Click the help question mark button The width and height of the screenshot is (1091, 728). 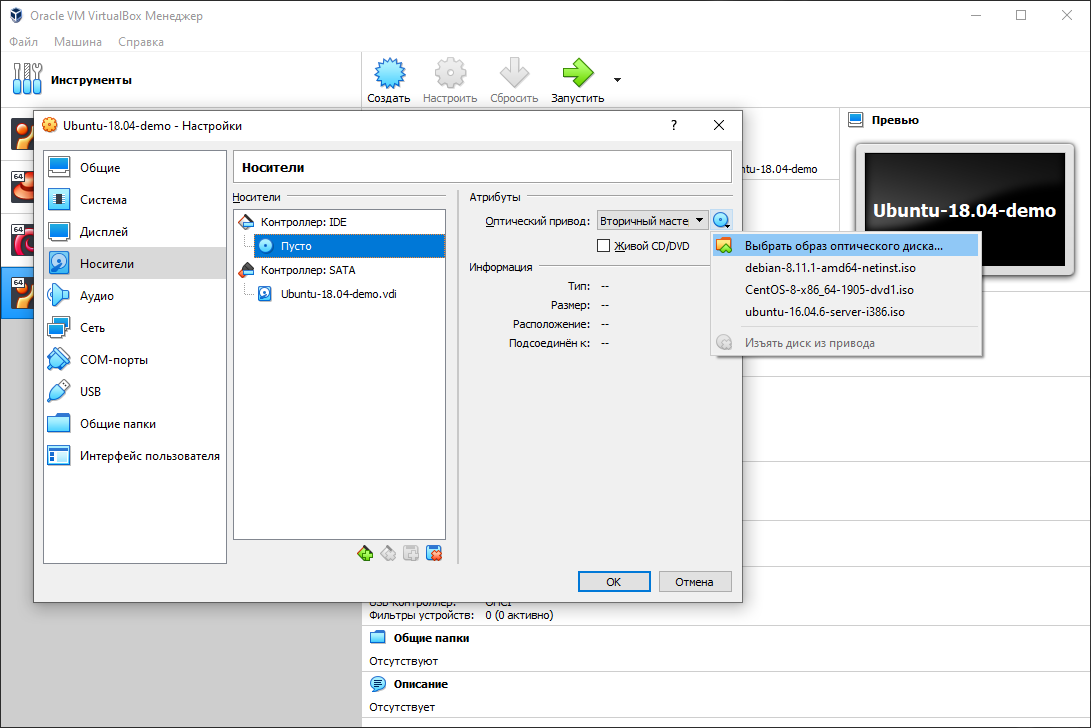pyautogui.click(x=674, y=125)
